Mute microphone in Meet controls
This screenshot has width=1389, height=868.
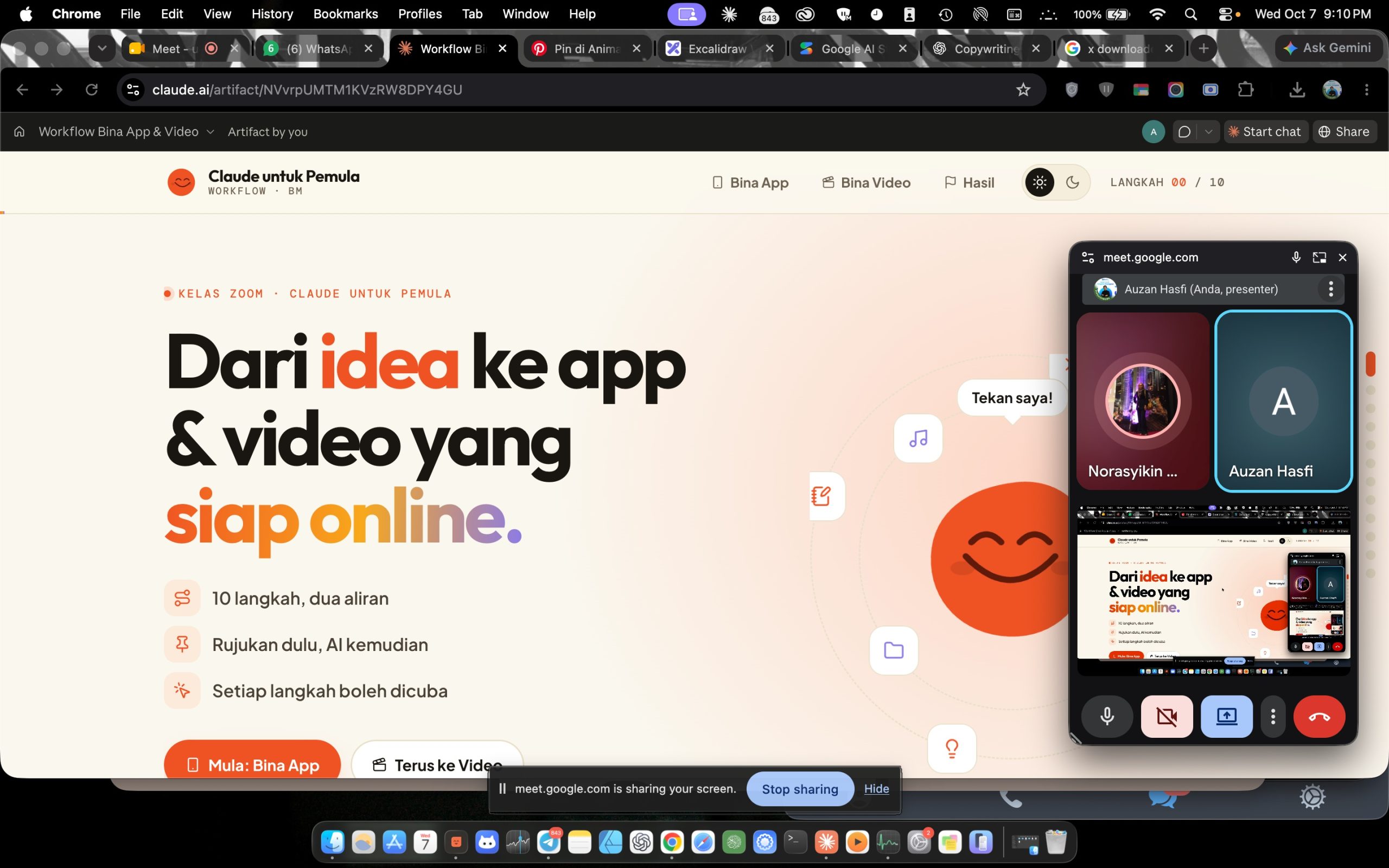tap(1107, 716)
